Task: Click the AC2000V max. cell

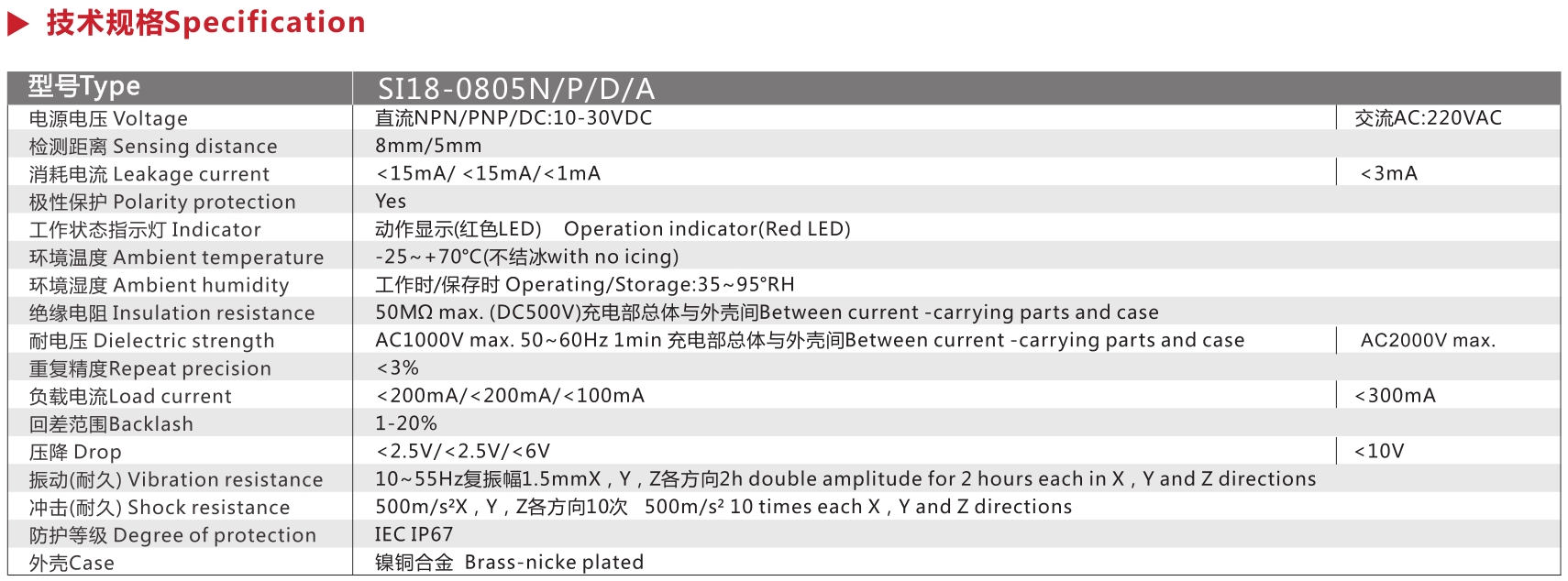Action: click(1428, 341)
